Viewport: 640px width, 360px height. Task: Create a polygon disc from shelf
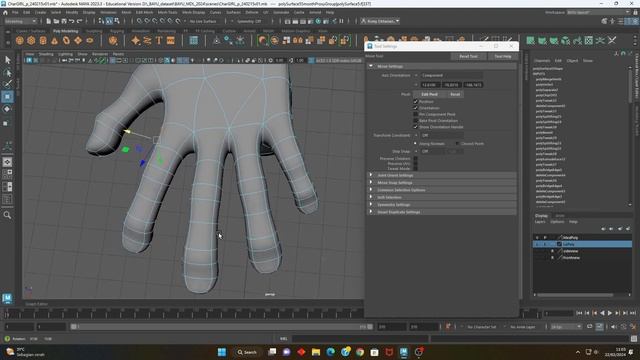point(90,40)
